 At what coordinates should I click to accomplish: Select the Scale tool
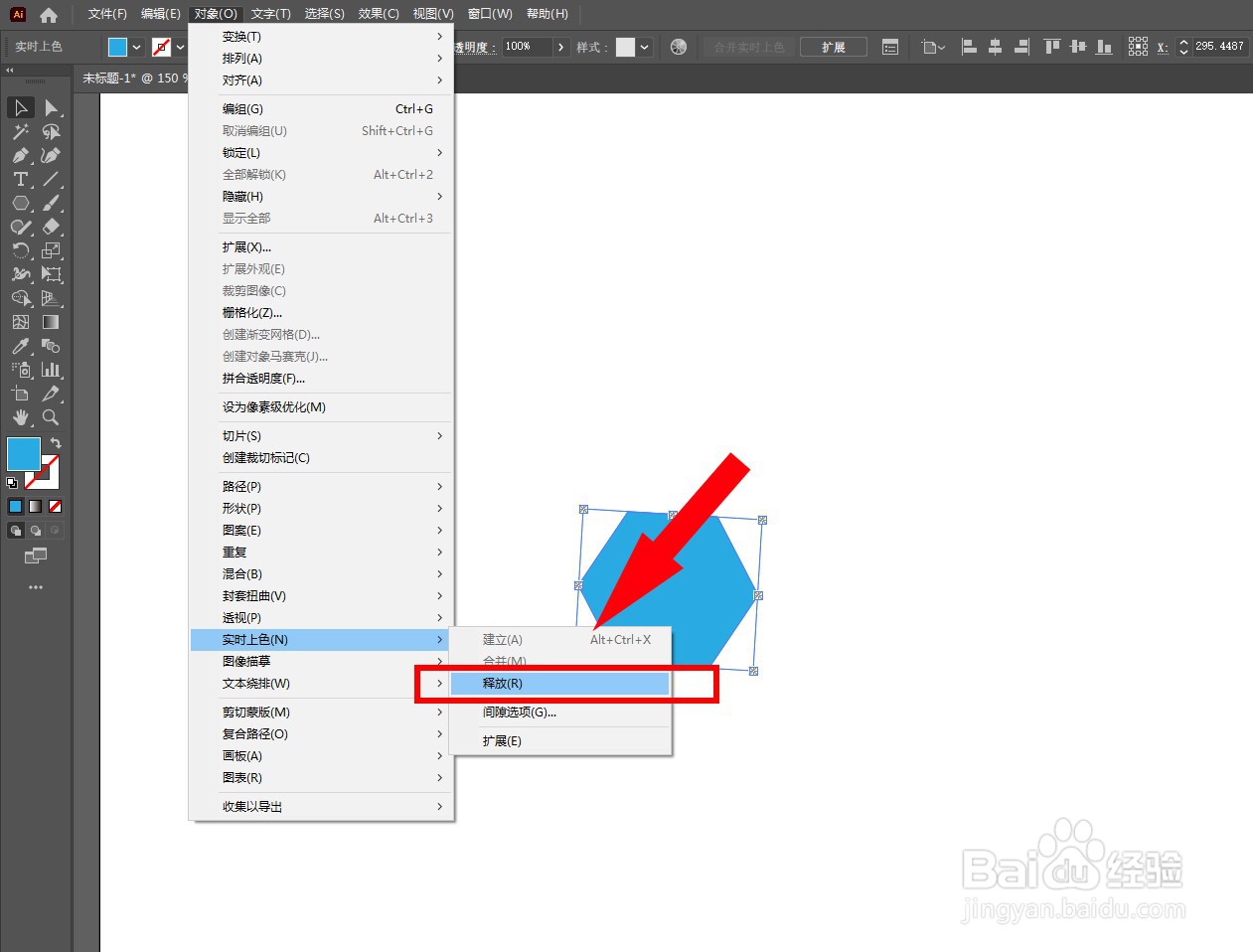[52, 250]
